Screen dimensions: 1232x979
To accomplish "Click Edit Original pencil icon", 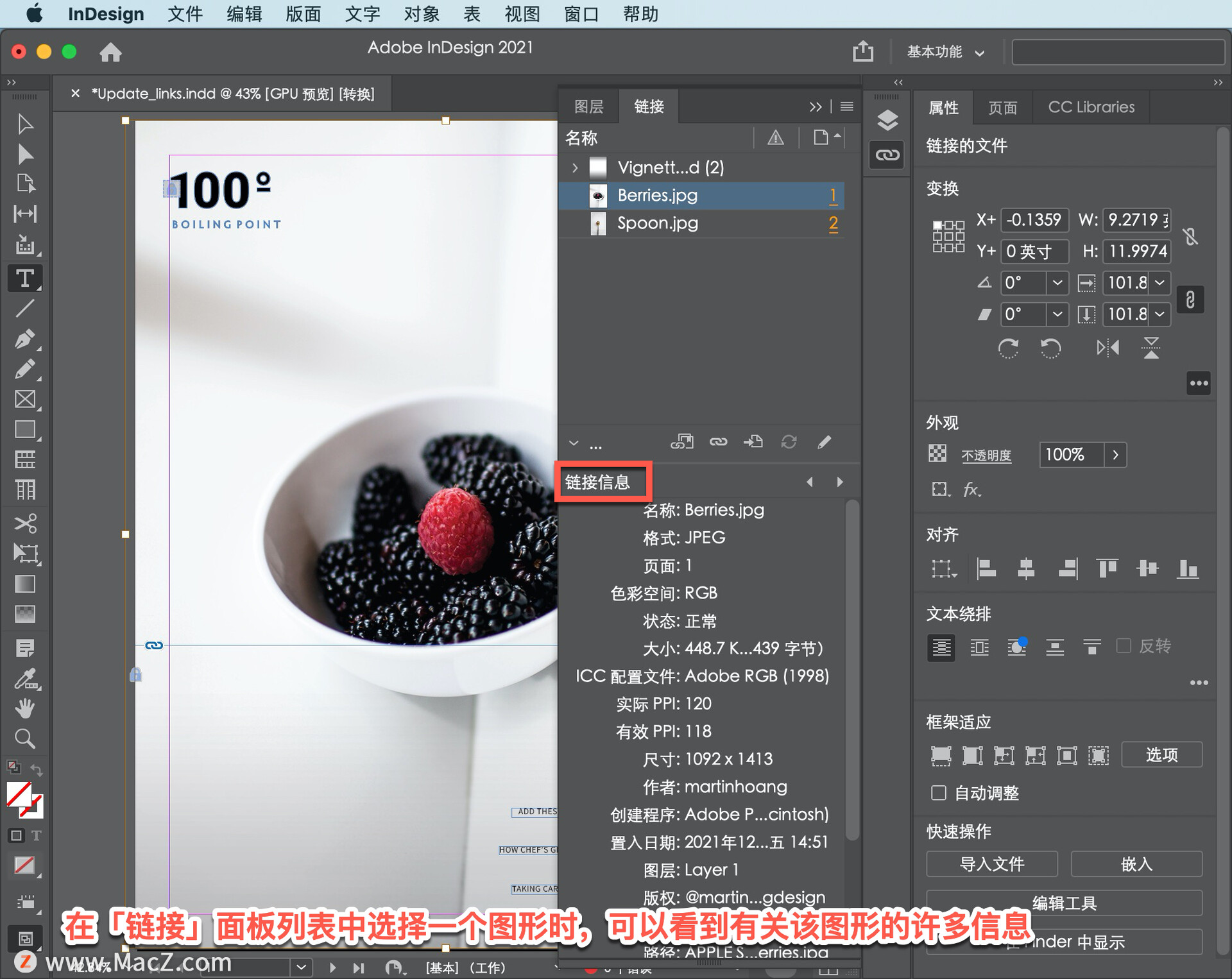I will (825, 442).
